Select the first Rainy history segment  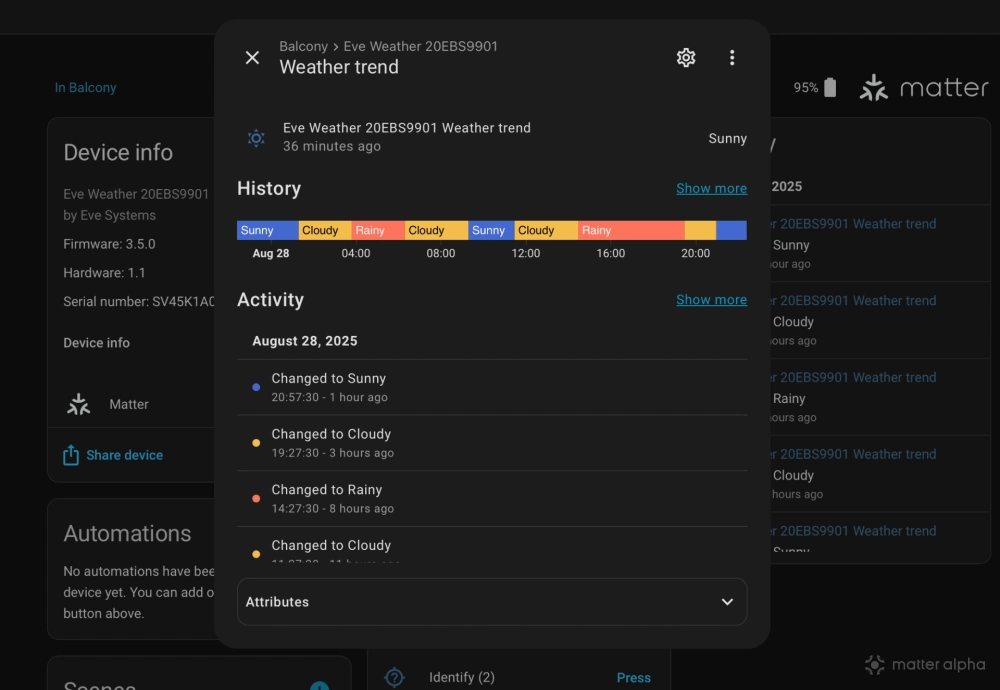tap(377, 230)
